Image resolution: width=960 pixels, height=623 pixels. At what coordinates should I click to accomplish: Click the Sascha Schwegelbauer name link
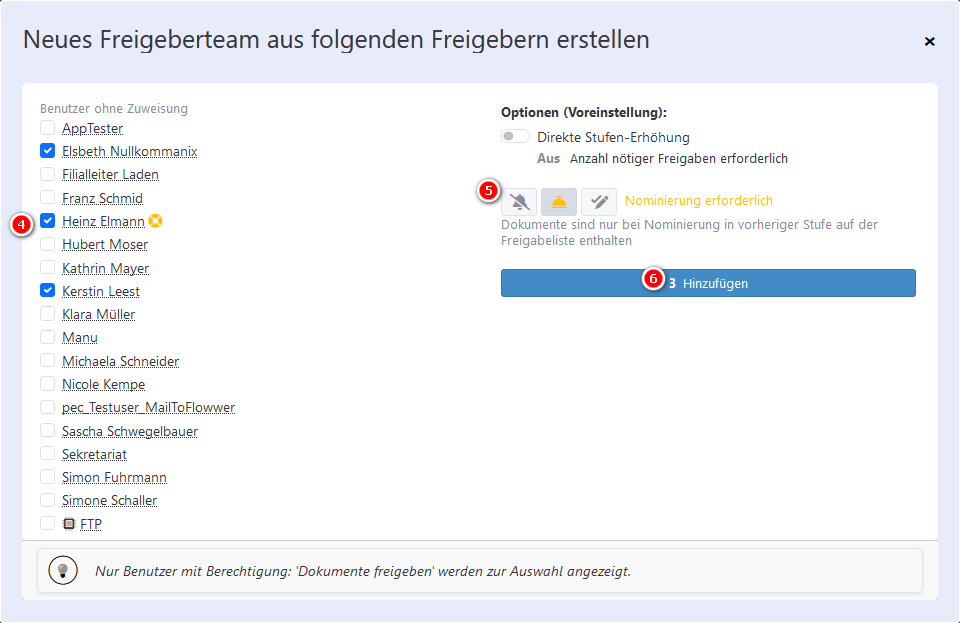coord(130,431)
